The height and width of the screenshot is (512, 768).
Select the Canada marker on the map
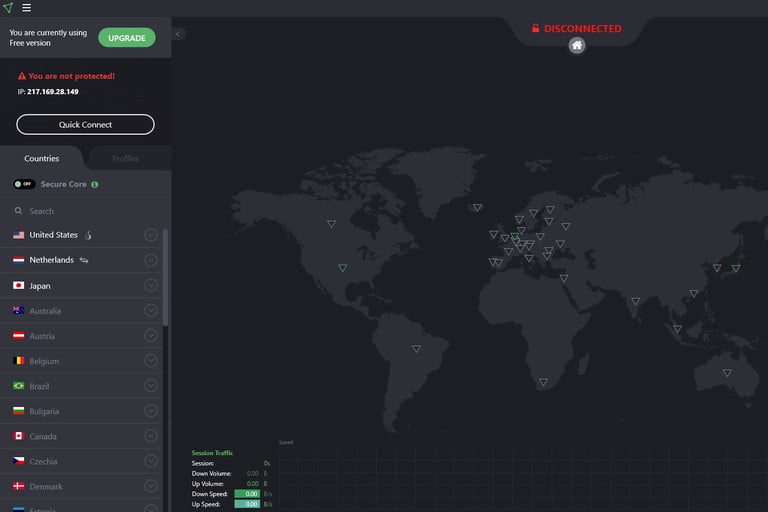pos(332,223)
